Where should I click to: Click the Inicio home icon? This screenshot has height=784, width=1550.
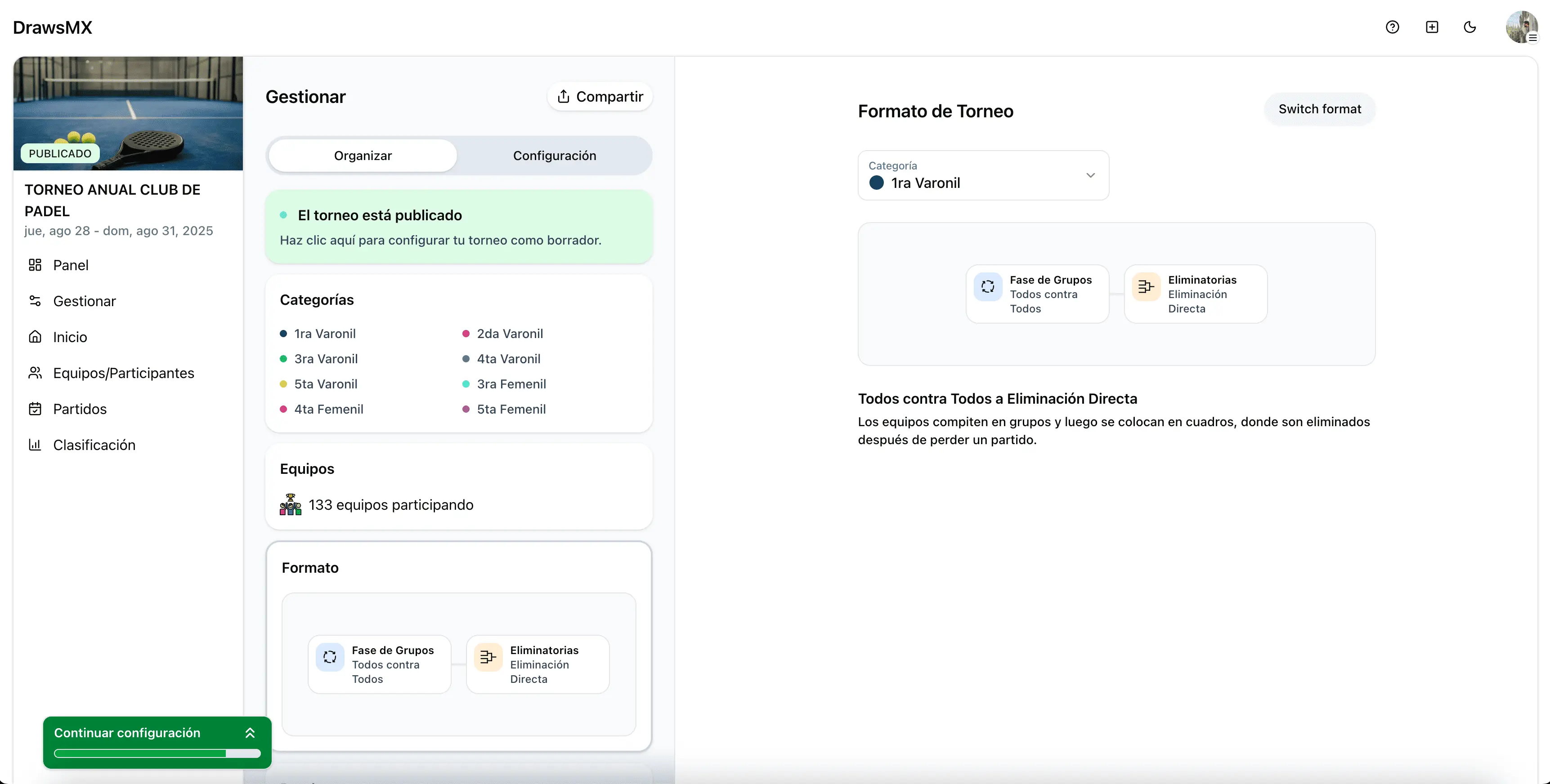coord(35,337)
